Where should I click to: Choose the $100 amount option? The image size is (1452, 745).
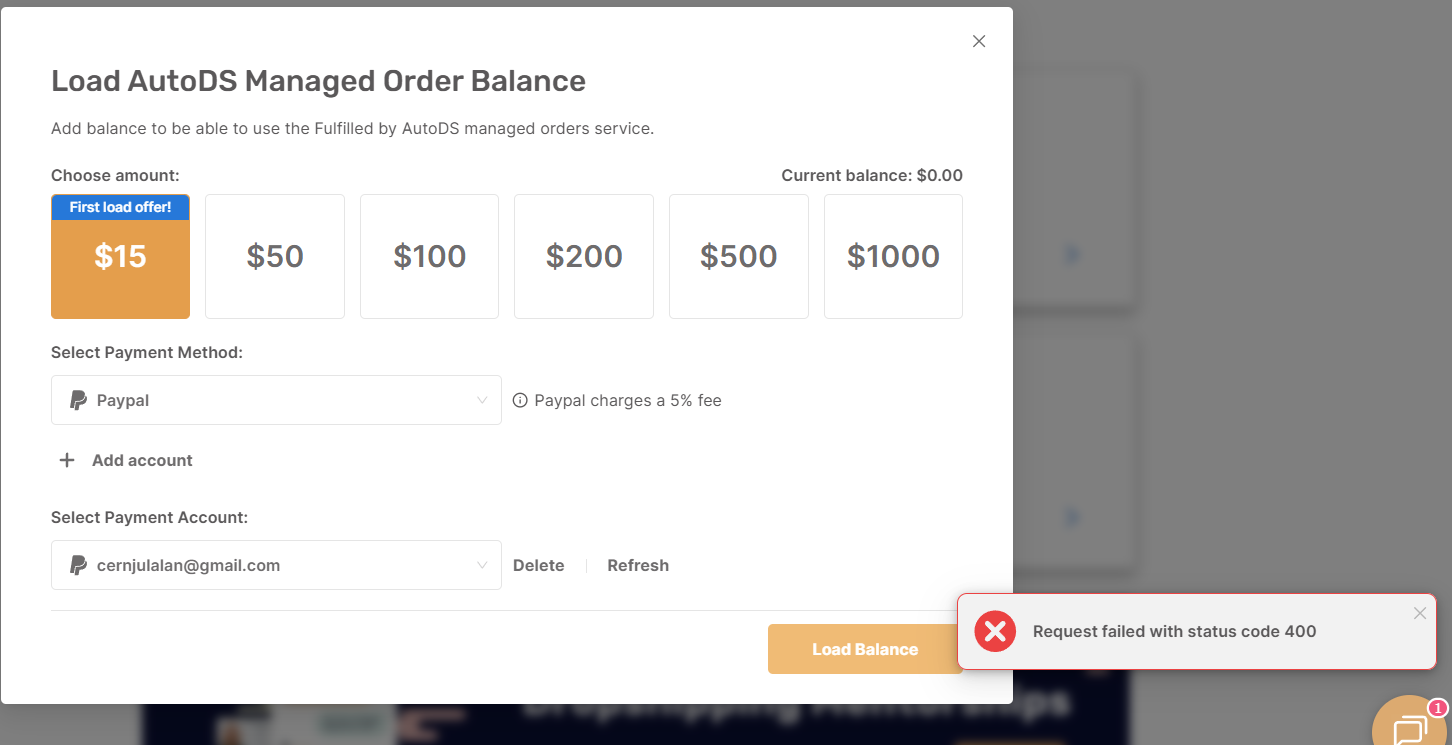(x=429, y=257)
